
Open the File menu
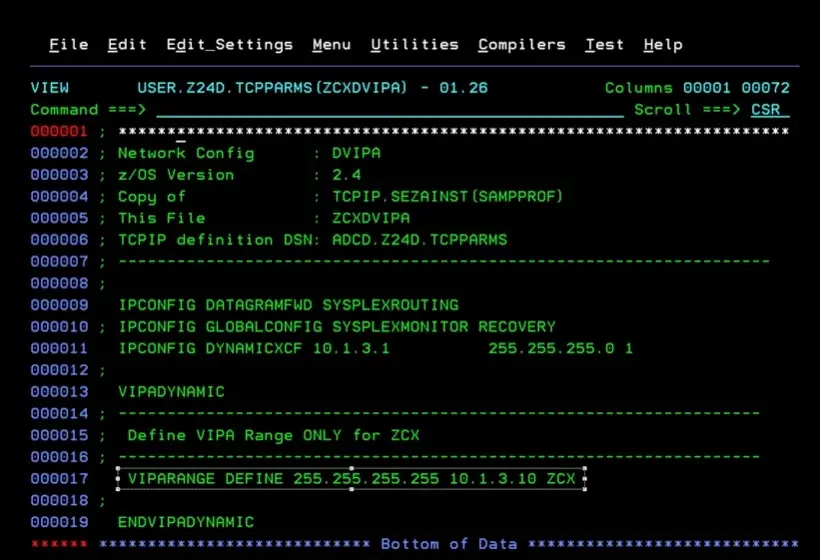click(69, 45)
